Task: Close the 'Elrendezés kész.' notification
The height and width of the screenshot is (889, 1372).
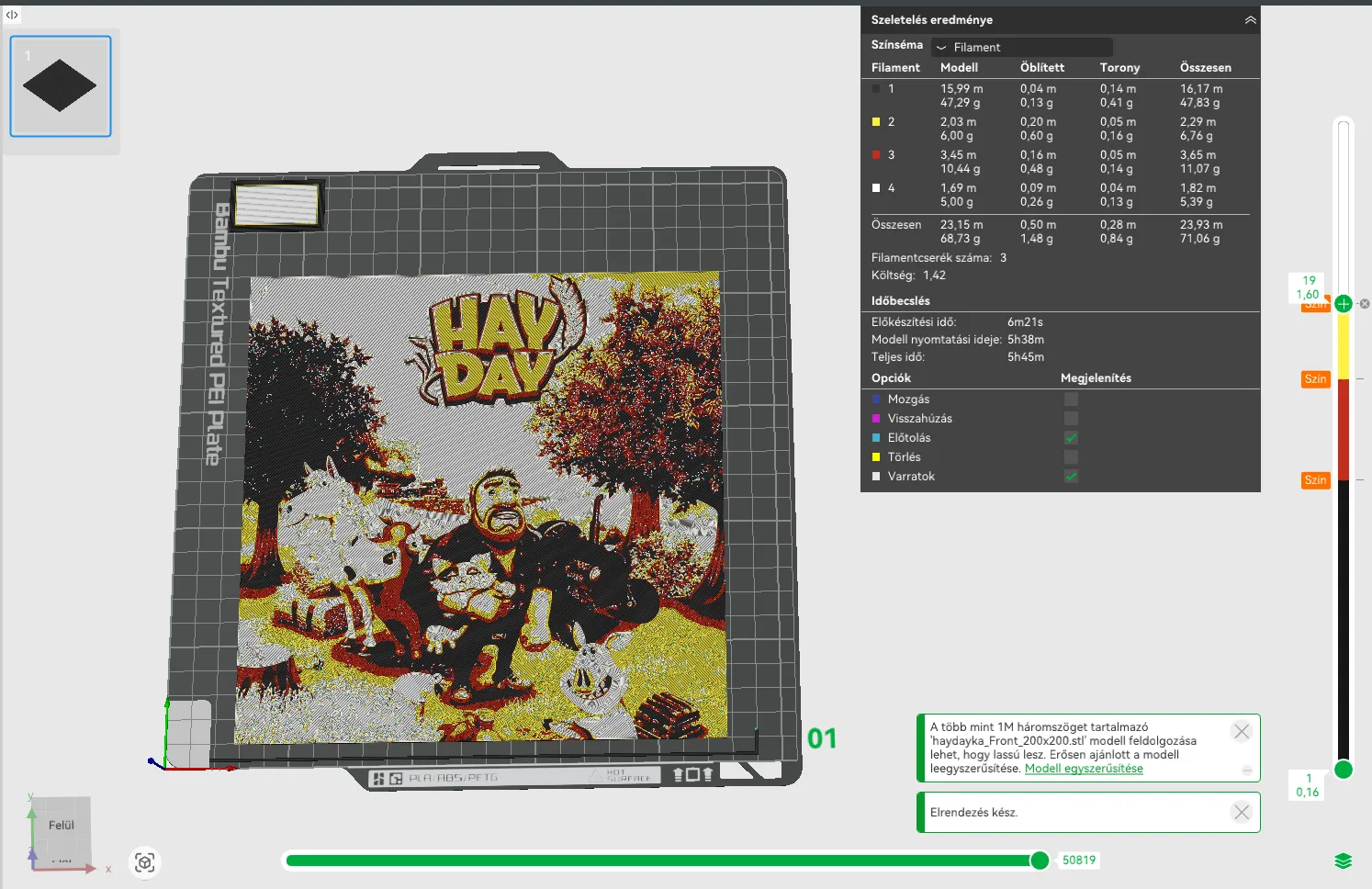Action: (1242, 812)
